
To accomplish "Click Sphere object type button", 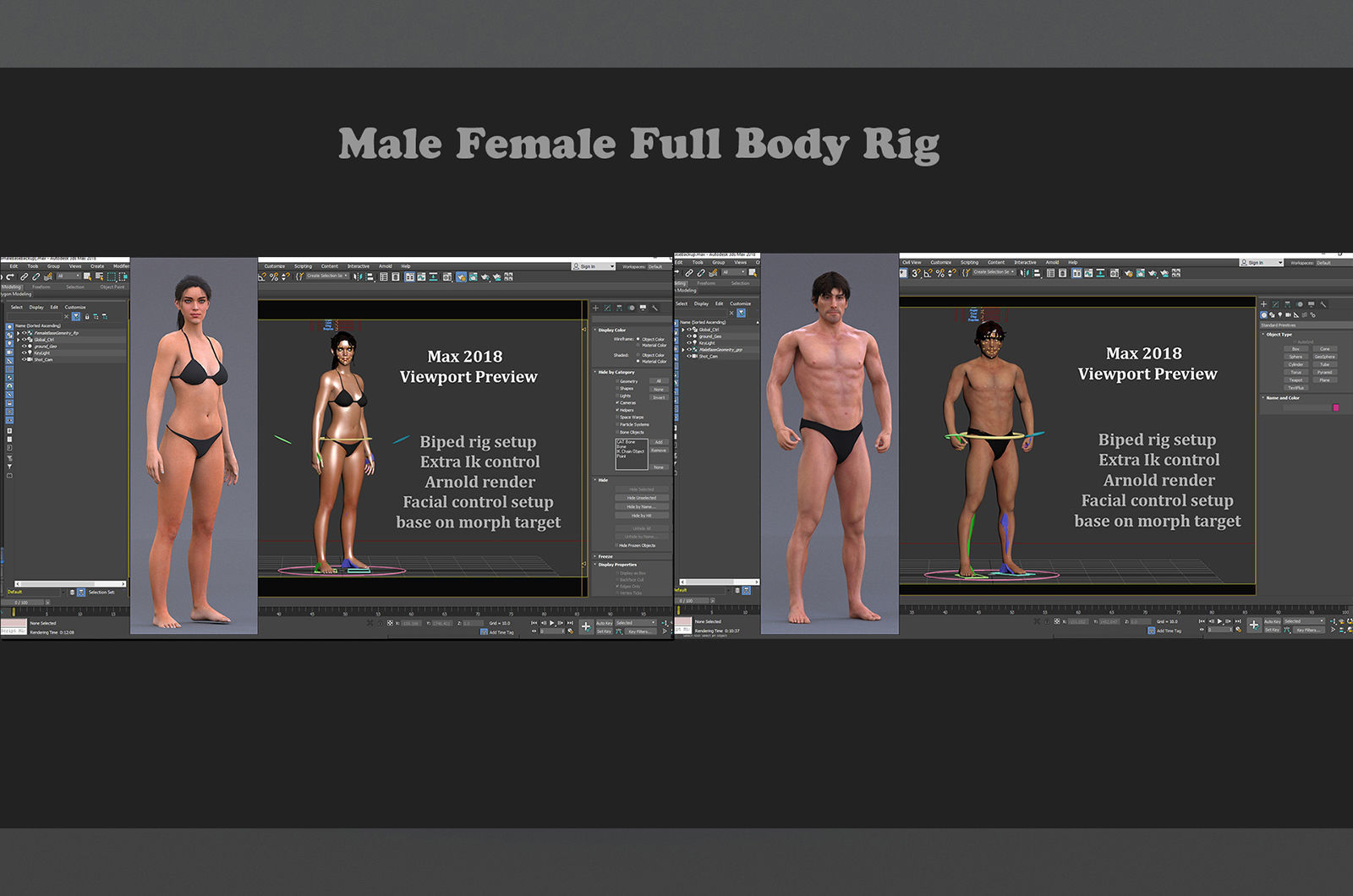I will coord(1295,357).
